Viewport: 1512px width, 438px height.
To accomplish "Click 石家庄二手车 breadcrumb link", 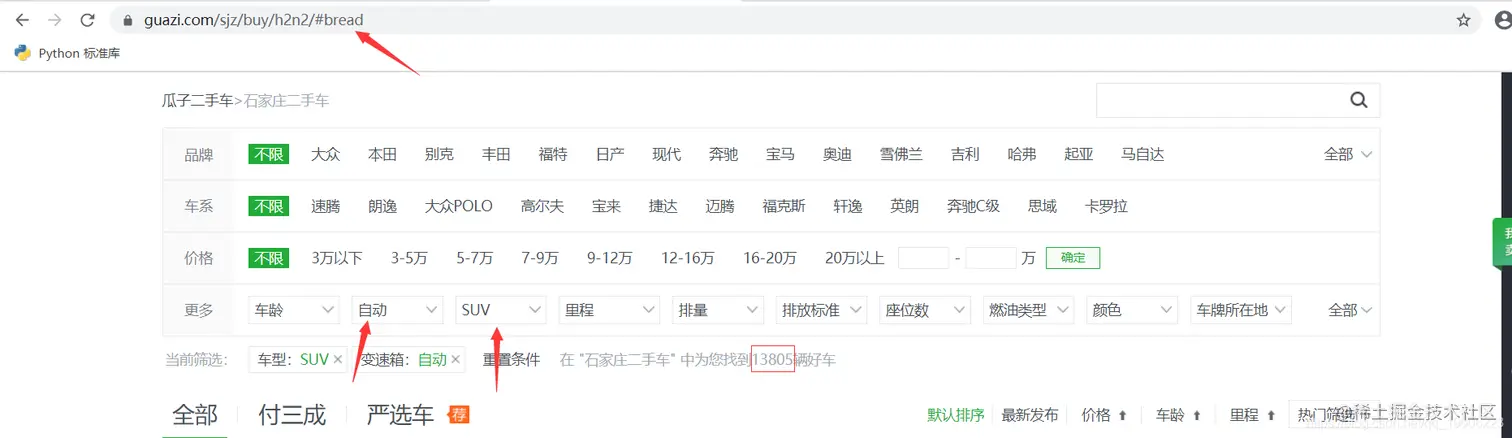I will tap(286, 100).
